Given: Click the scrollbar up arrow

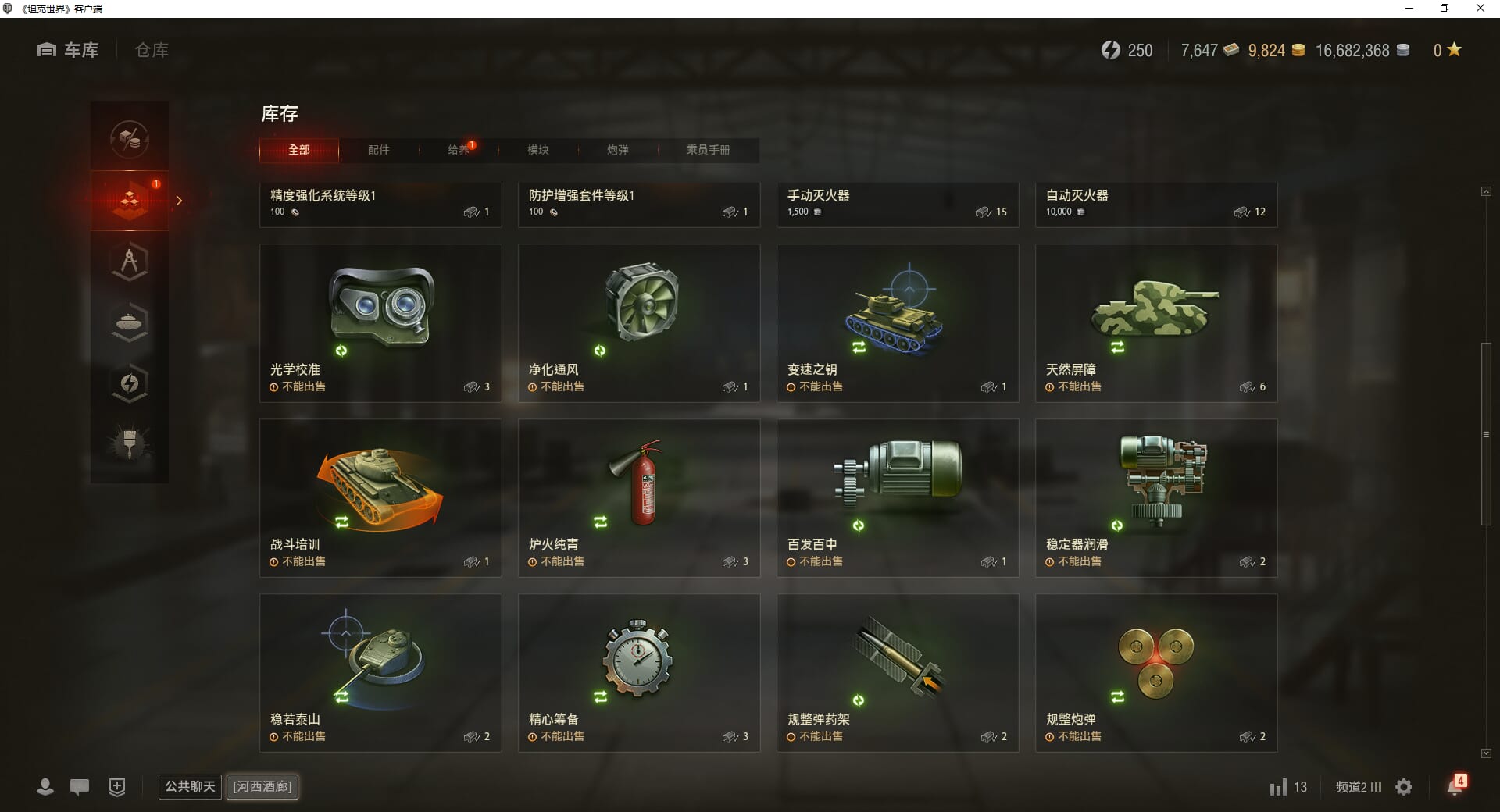Looking at the screenshot, I should 1486,191.
